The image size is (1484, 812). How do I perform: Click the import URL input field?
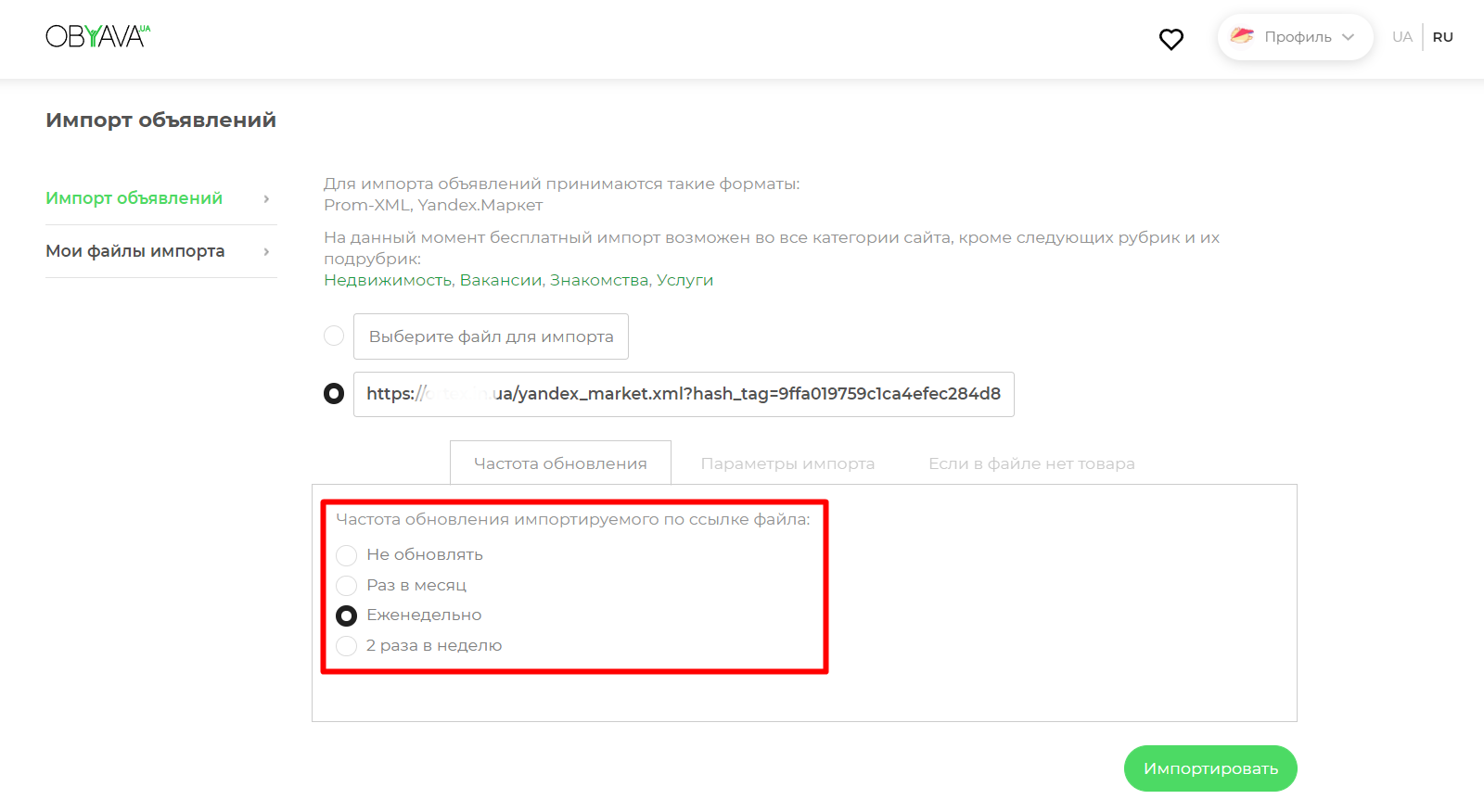tap(683, 394)
